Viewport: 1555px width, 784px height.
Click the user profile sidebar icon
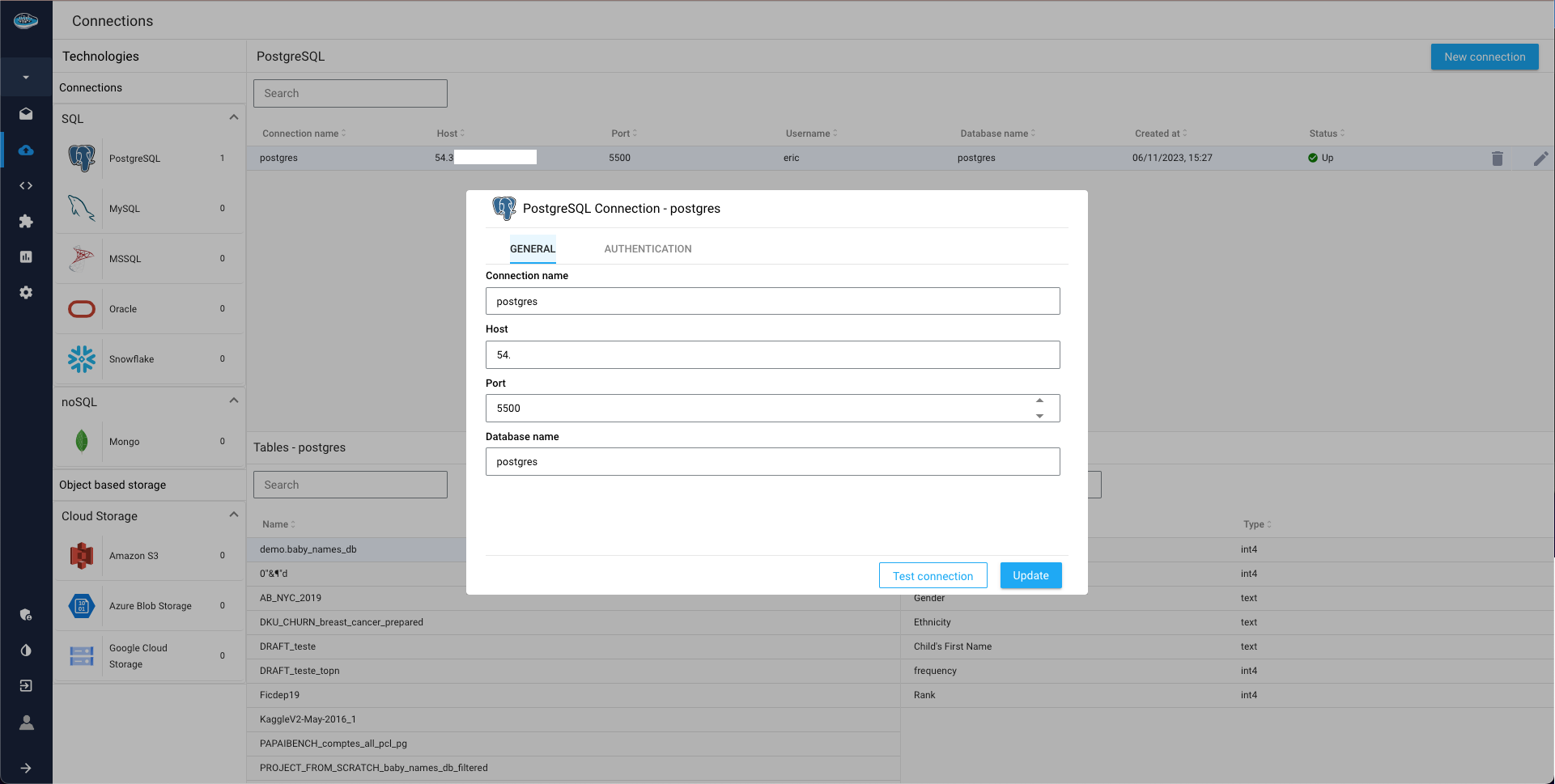coord(26,723)
